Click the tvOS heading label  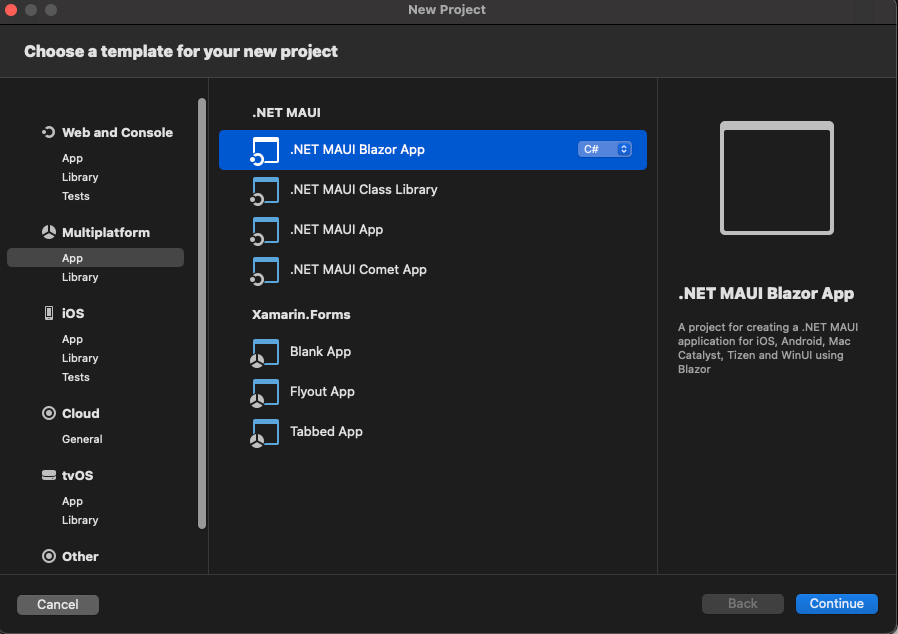click(77, 475)
